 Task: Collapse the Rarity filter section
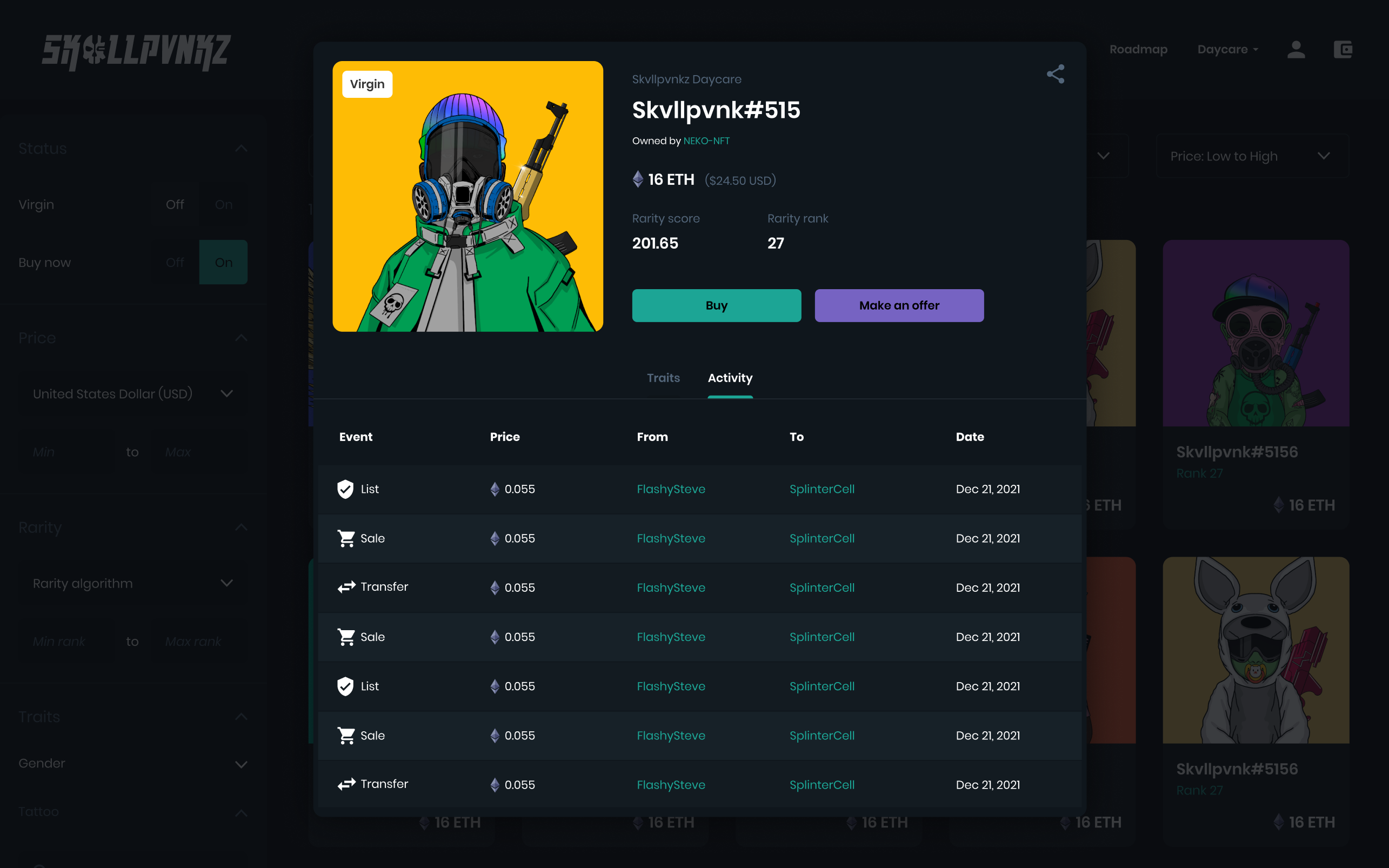241,528
